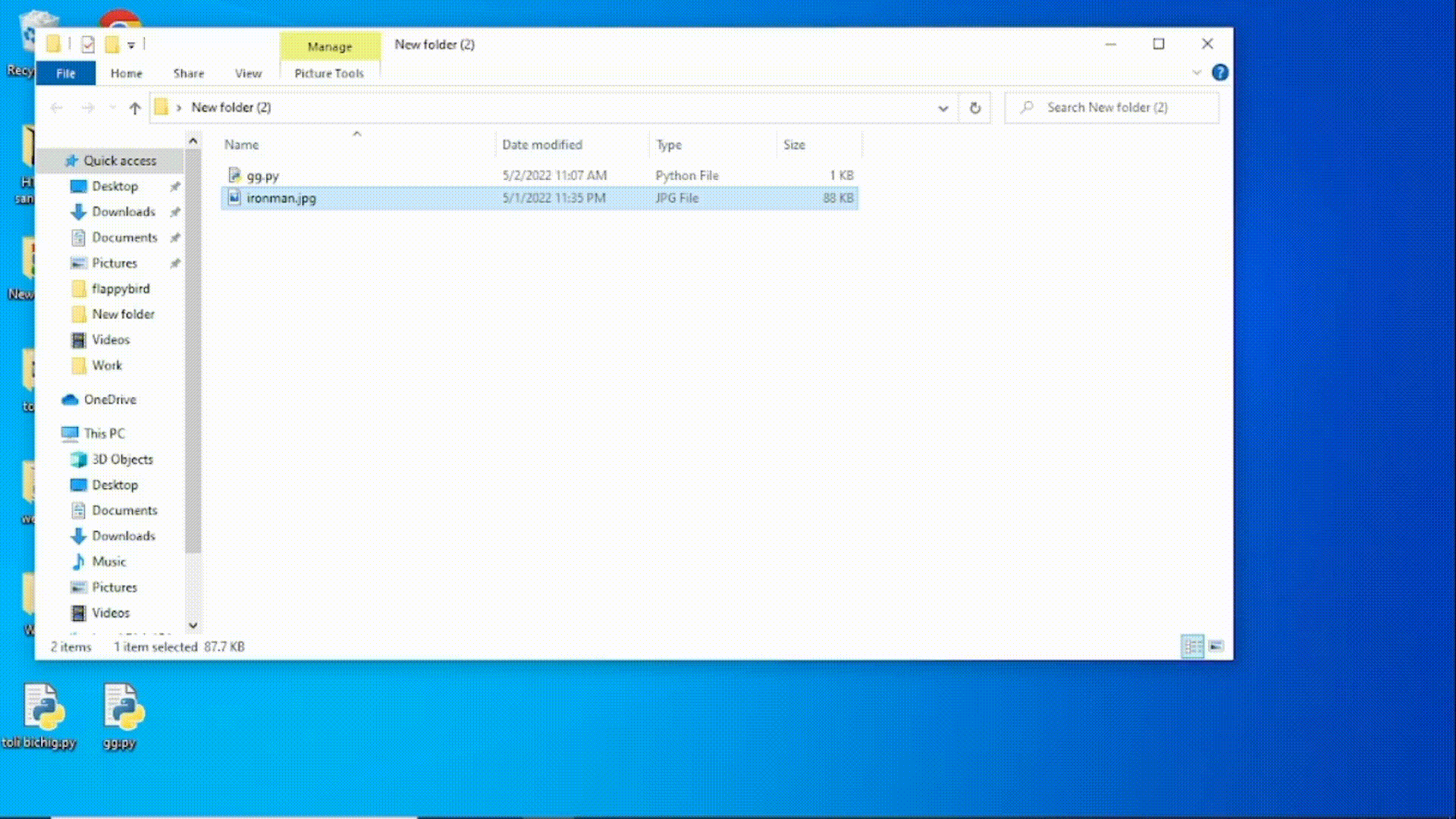This screenshot has width=1456, height=819.
Task: Click New folder icon in title bar
Action: (x=111, y=45)
